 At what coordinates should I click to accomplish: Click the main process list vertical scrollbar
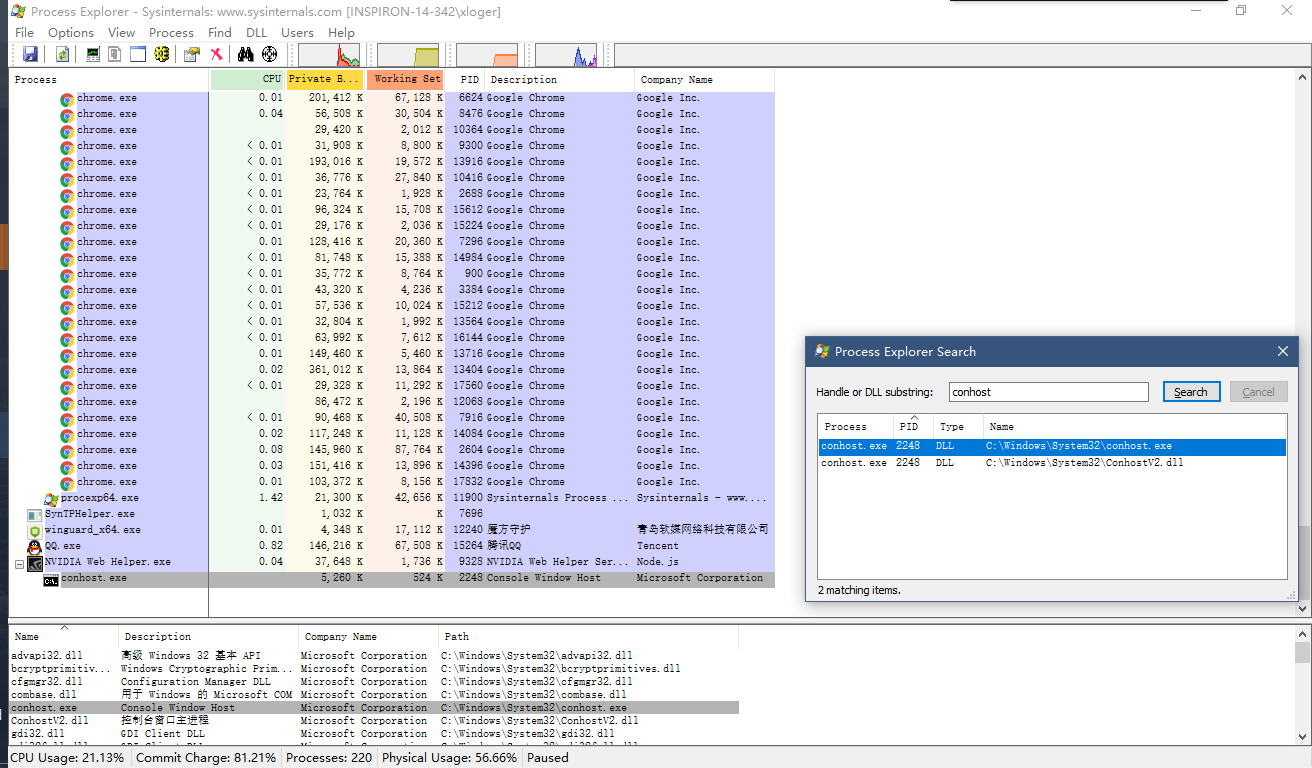pyautogui.click(x=1303, y=343)
